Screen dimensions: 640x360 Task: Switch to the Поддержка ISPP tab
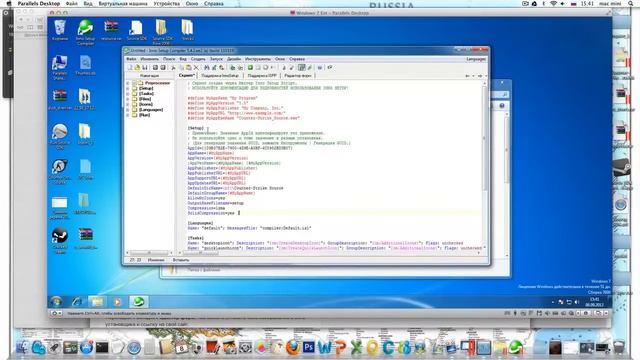(x=262, y=76)
